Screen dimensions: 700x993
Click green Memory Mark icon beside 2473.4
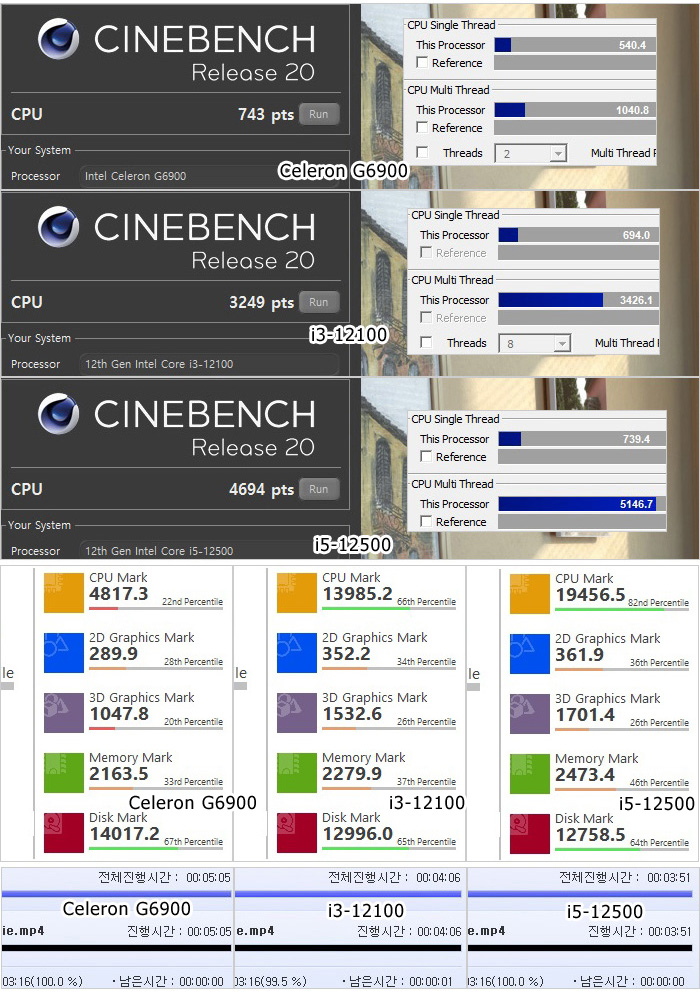[530, 774]
